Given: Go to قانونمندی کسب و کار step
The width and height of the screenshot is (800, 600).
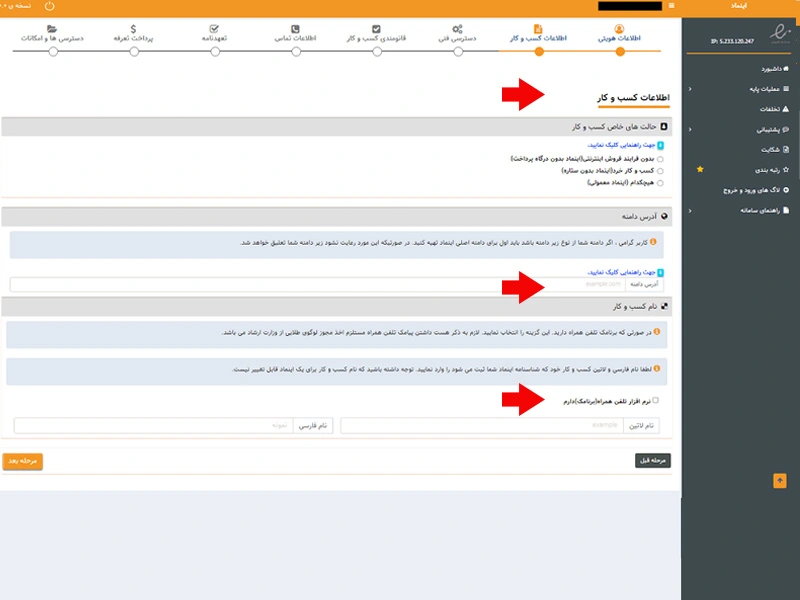Looking at the screenshot, I should 377,38.
